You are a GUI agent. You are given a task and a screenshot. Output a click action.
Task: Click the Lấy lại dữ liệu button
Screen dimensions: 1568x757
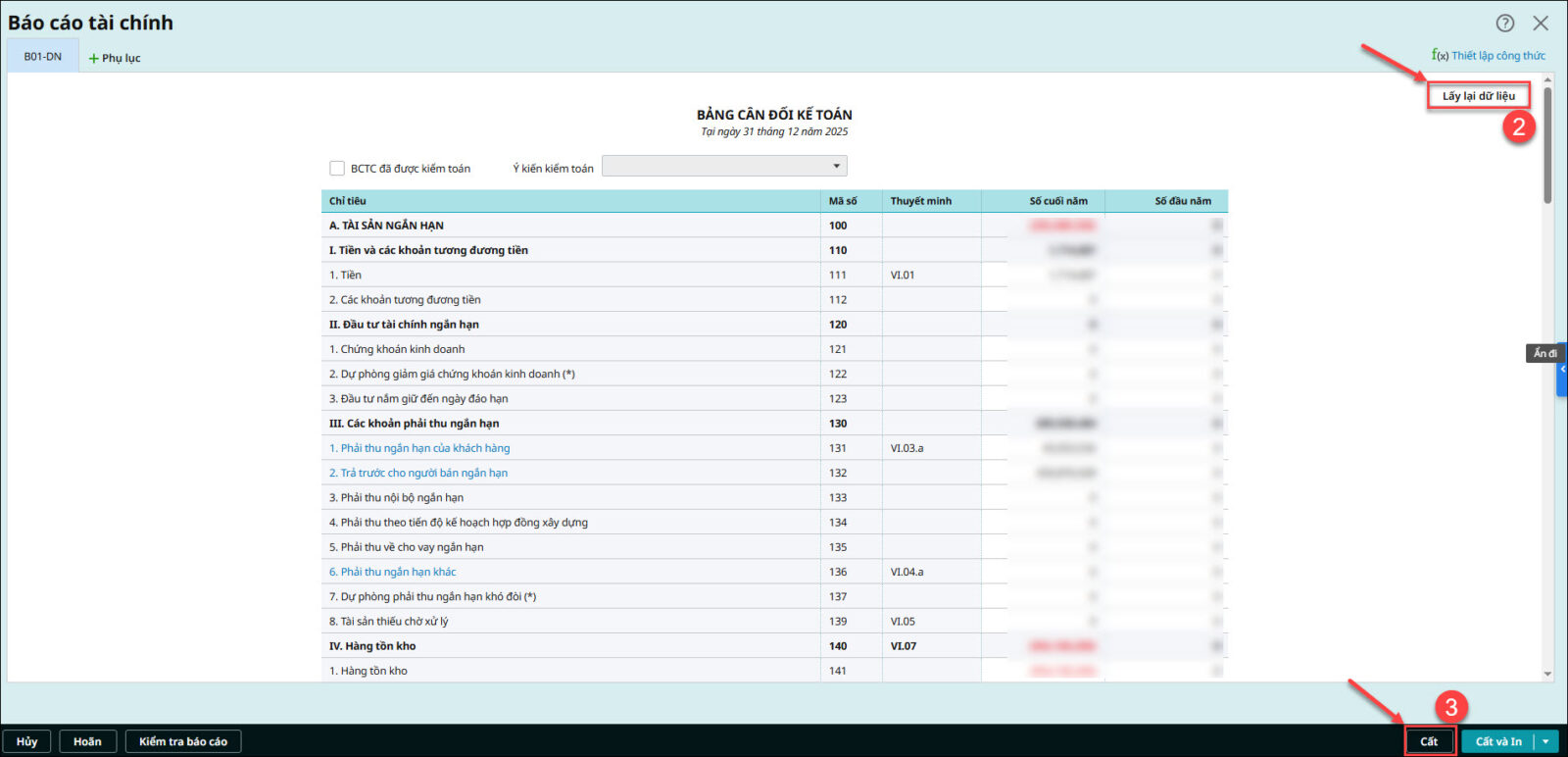coord(1478,96)
